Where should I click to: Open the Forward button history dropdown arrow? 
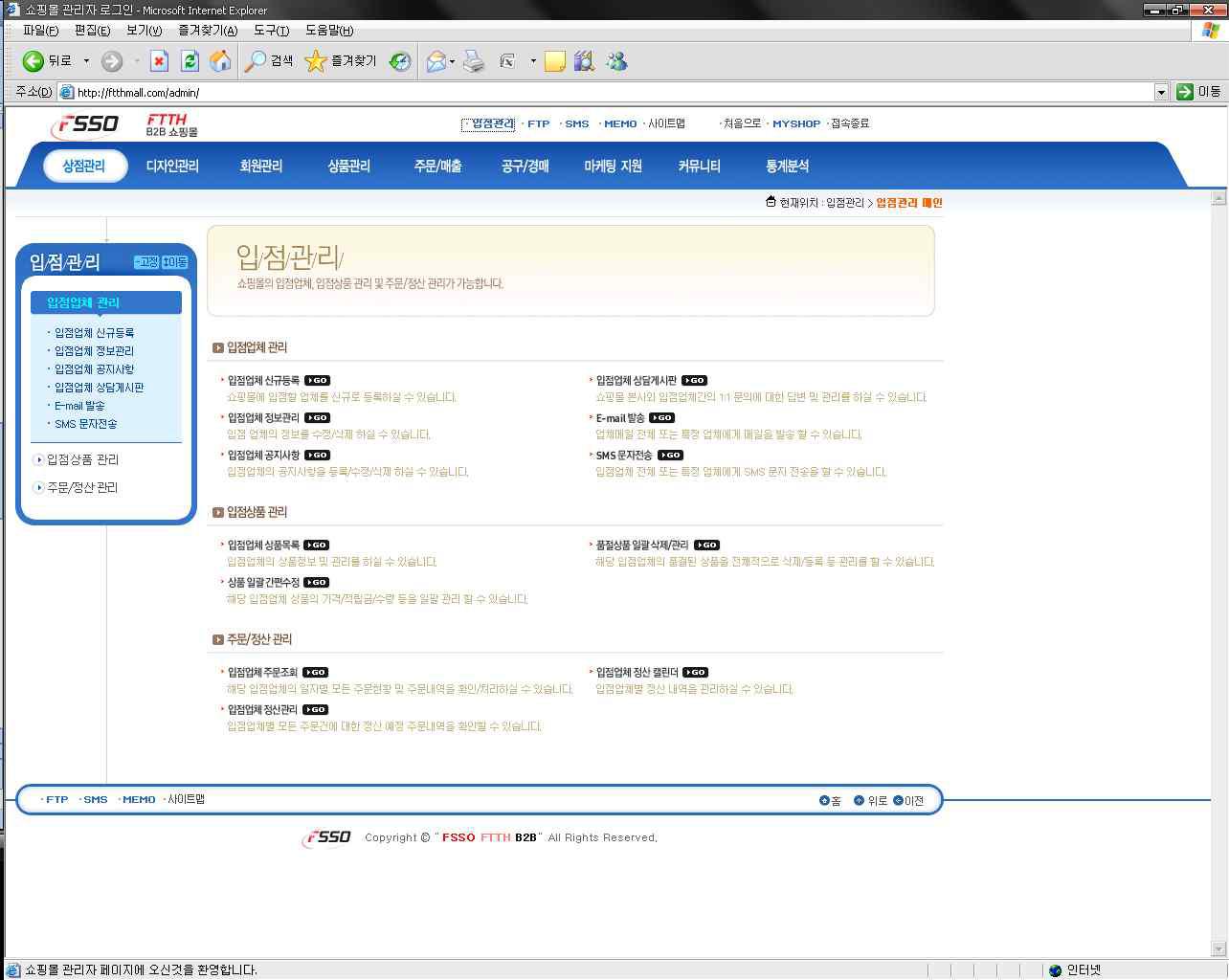tap(137, 61)
